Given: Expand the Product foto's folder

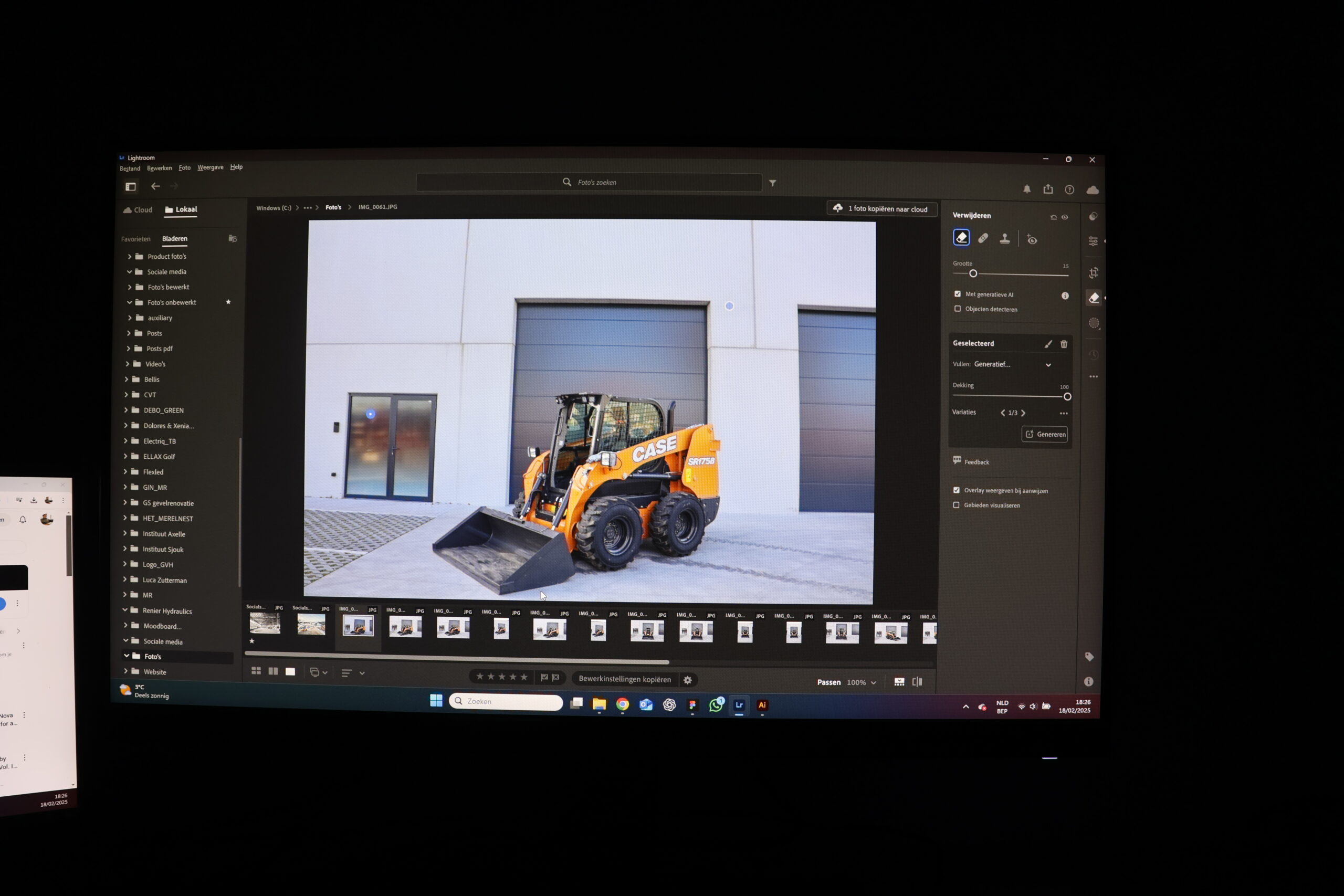Looking at the screenshot, I should click(x=130, y=257).
